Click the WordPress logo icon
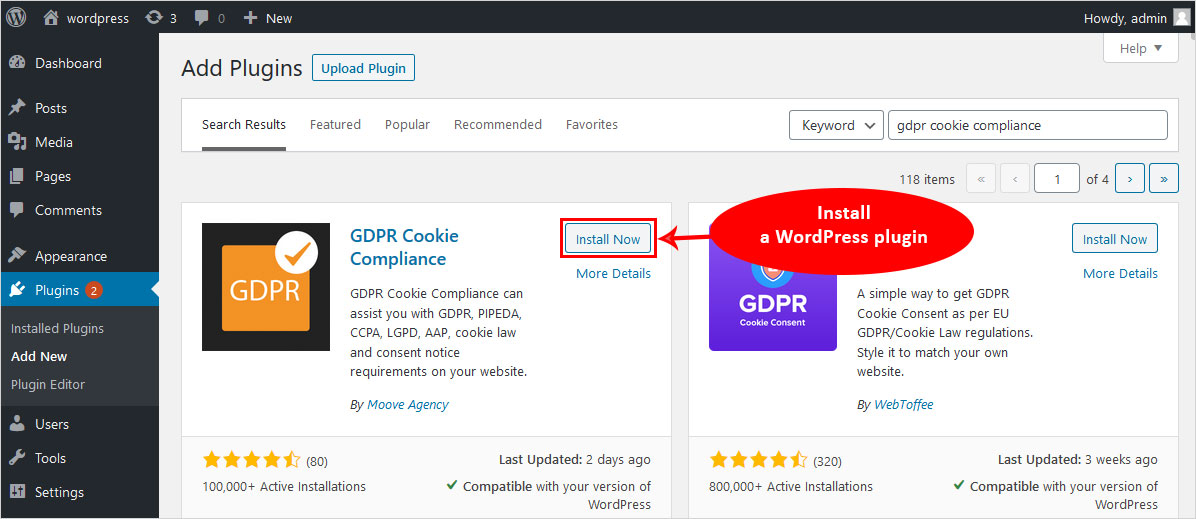The width and height of the screenshot is (1196, 519). (x=17, y=18)
